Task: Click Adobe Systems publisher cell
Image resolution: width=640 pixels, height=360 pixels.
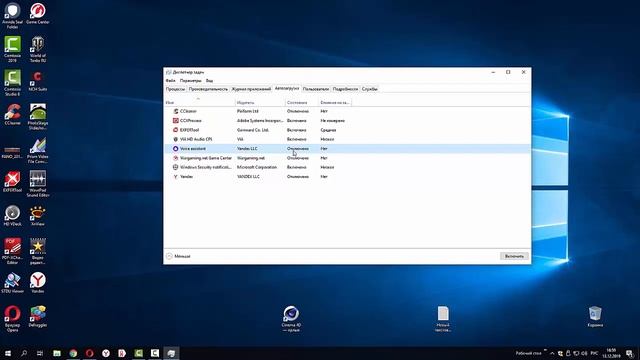Action: [260, 120]
